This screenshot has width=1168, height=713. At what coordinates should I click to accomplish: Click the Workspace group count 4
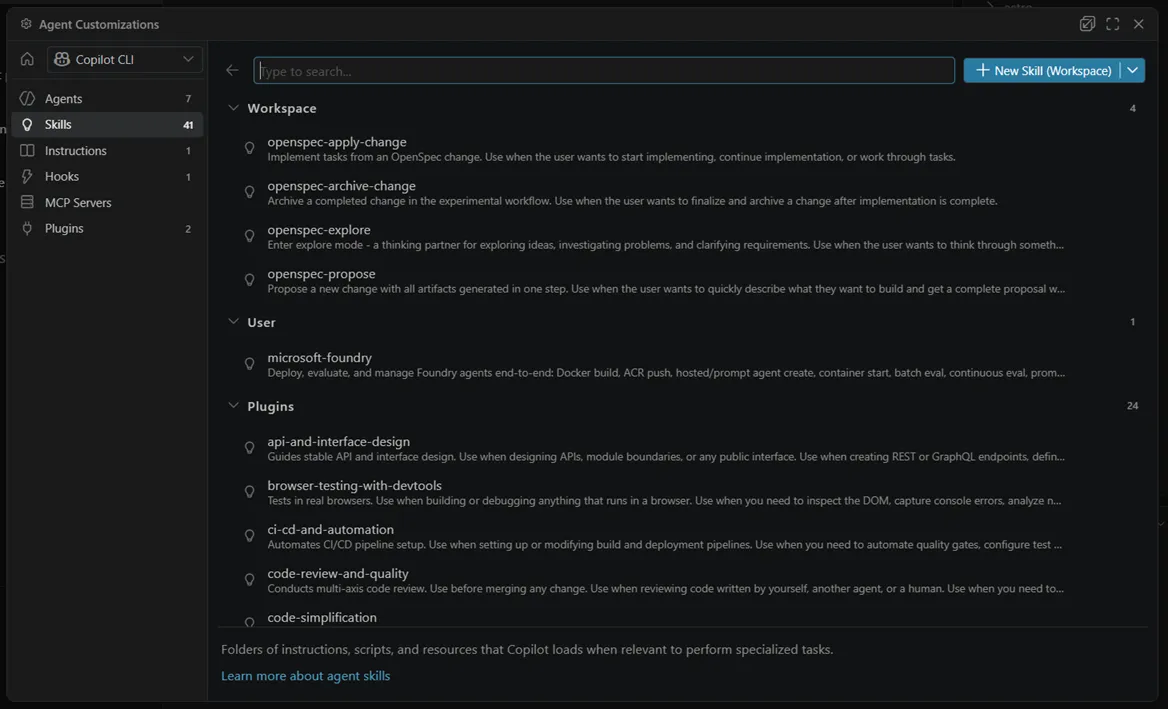click(1132, 109)
